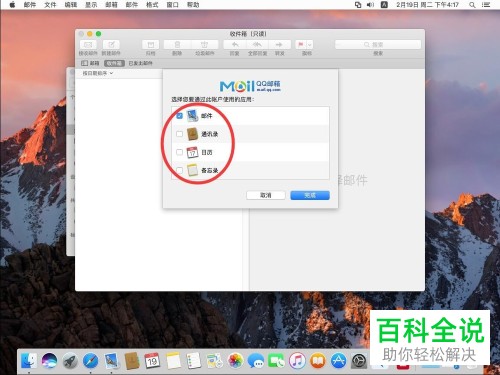500x375 pixels.
Task: Click the Spotlight search icon
Action: click(x=472, y=5)
